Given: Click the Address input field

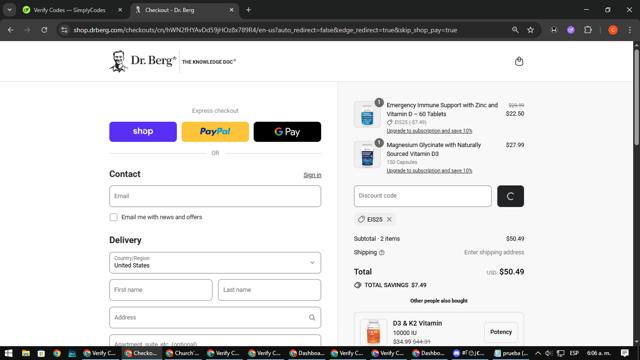Looking at the screenshot, I should pos(215,318).
